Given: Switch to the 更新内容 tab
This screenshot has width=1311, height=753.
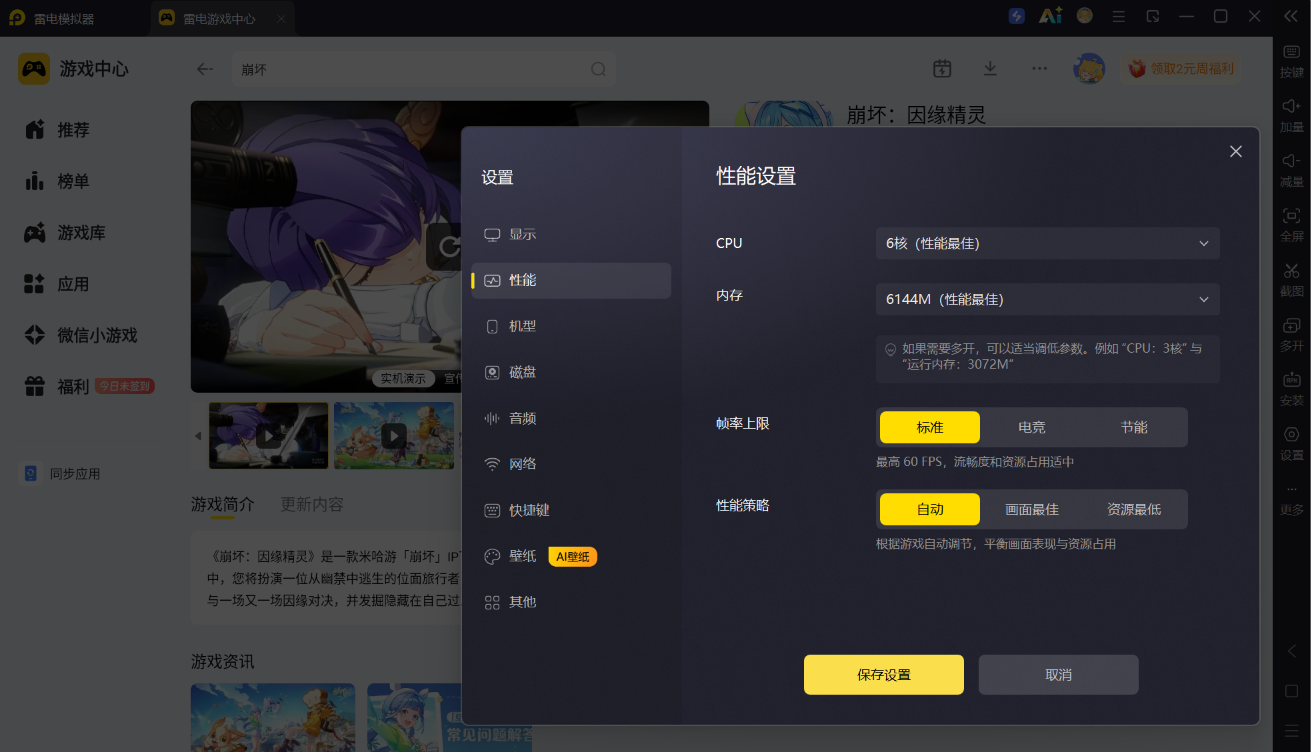Looking at the screenshot, I should (x=312, y=504).
